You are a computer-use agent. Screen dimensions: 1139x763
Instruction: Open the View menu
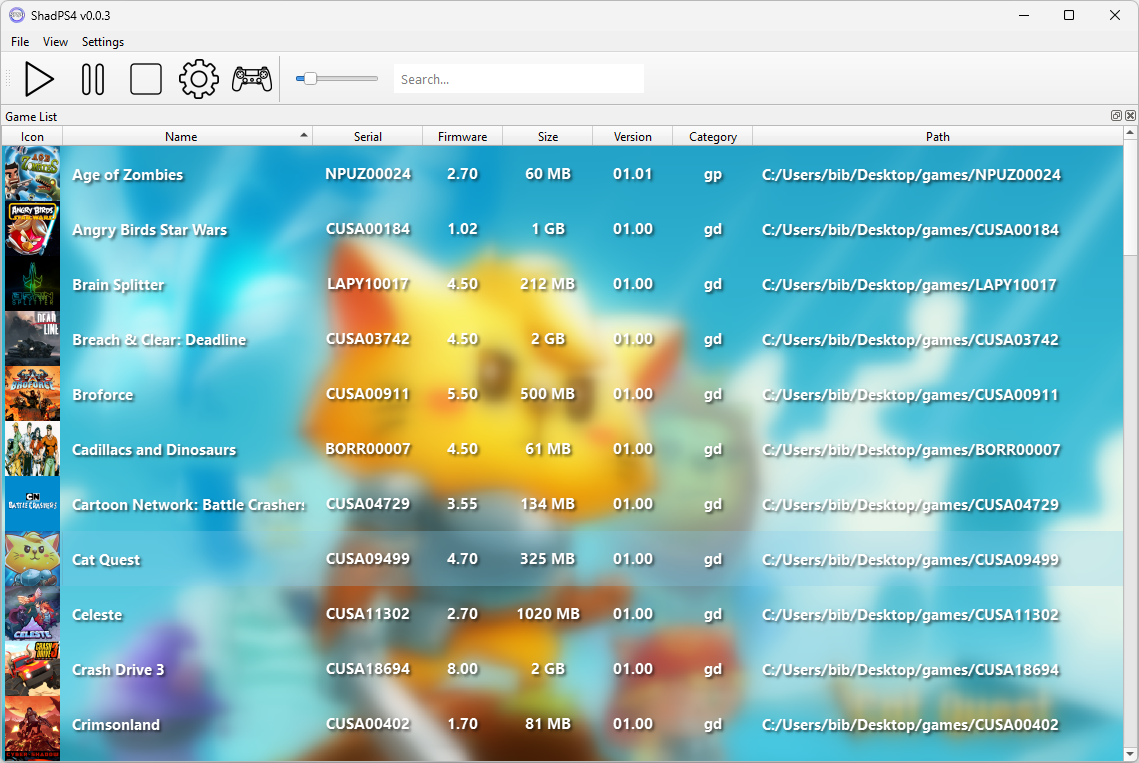(55, 42)
